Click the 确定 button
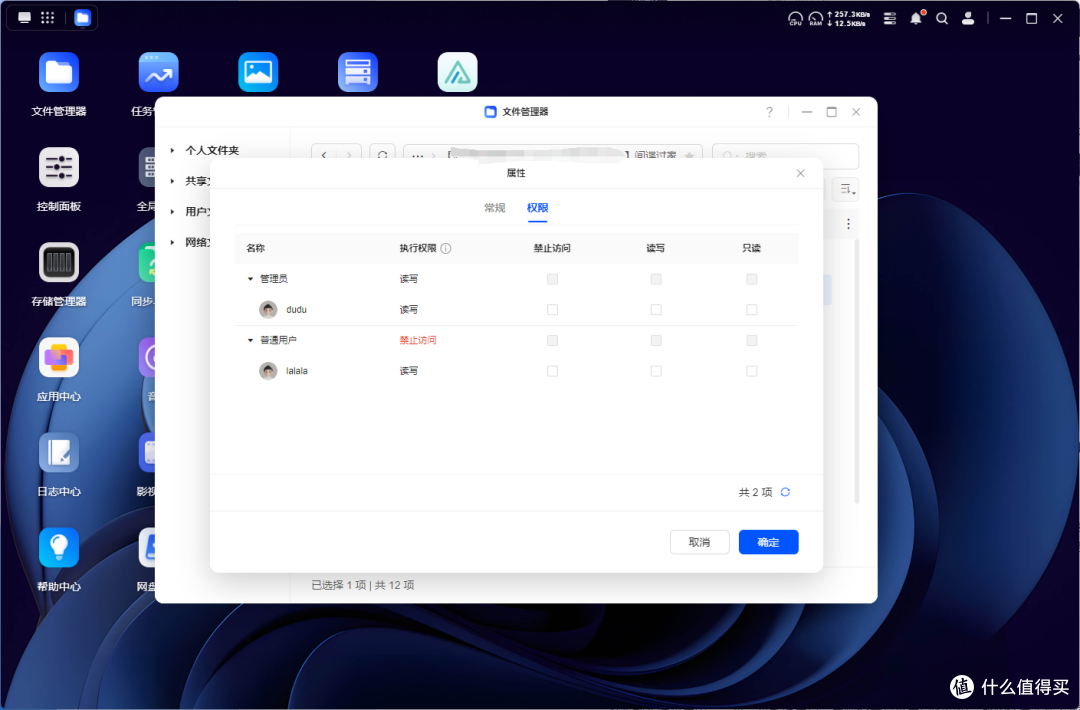The width and height of the screenshot is (1080, 710). click(769, 542)
